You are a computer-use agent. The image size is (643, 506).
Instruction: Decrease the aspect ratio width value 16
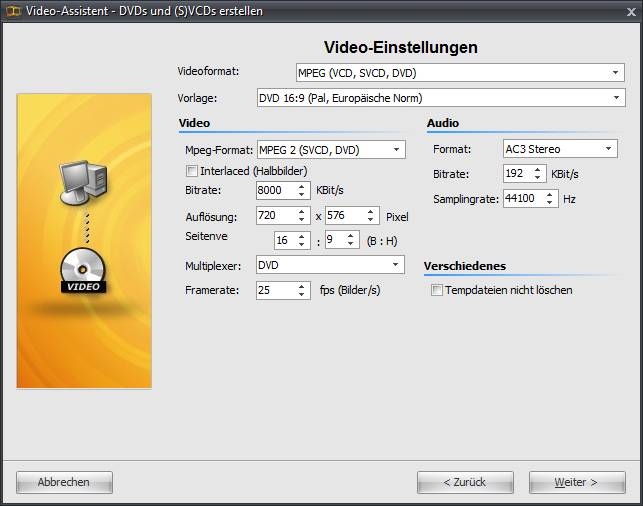(x=302, y=244)
